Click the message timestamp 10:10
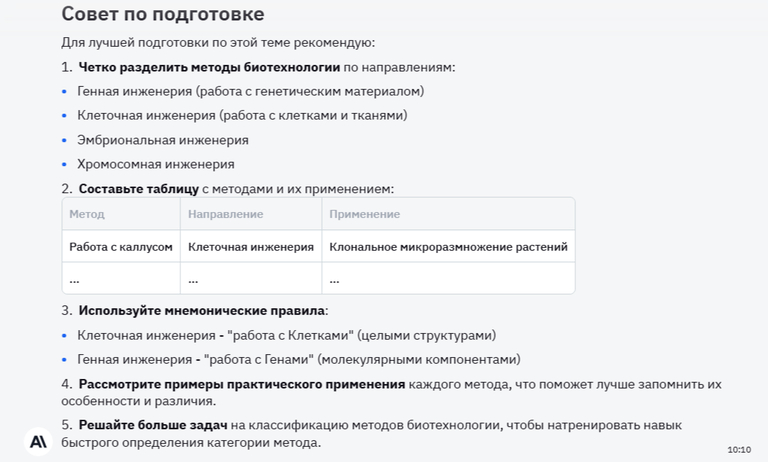 pyautogui.click(x=739, y=450)
